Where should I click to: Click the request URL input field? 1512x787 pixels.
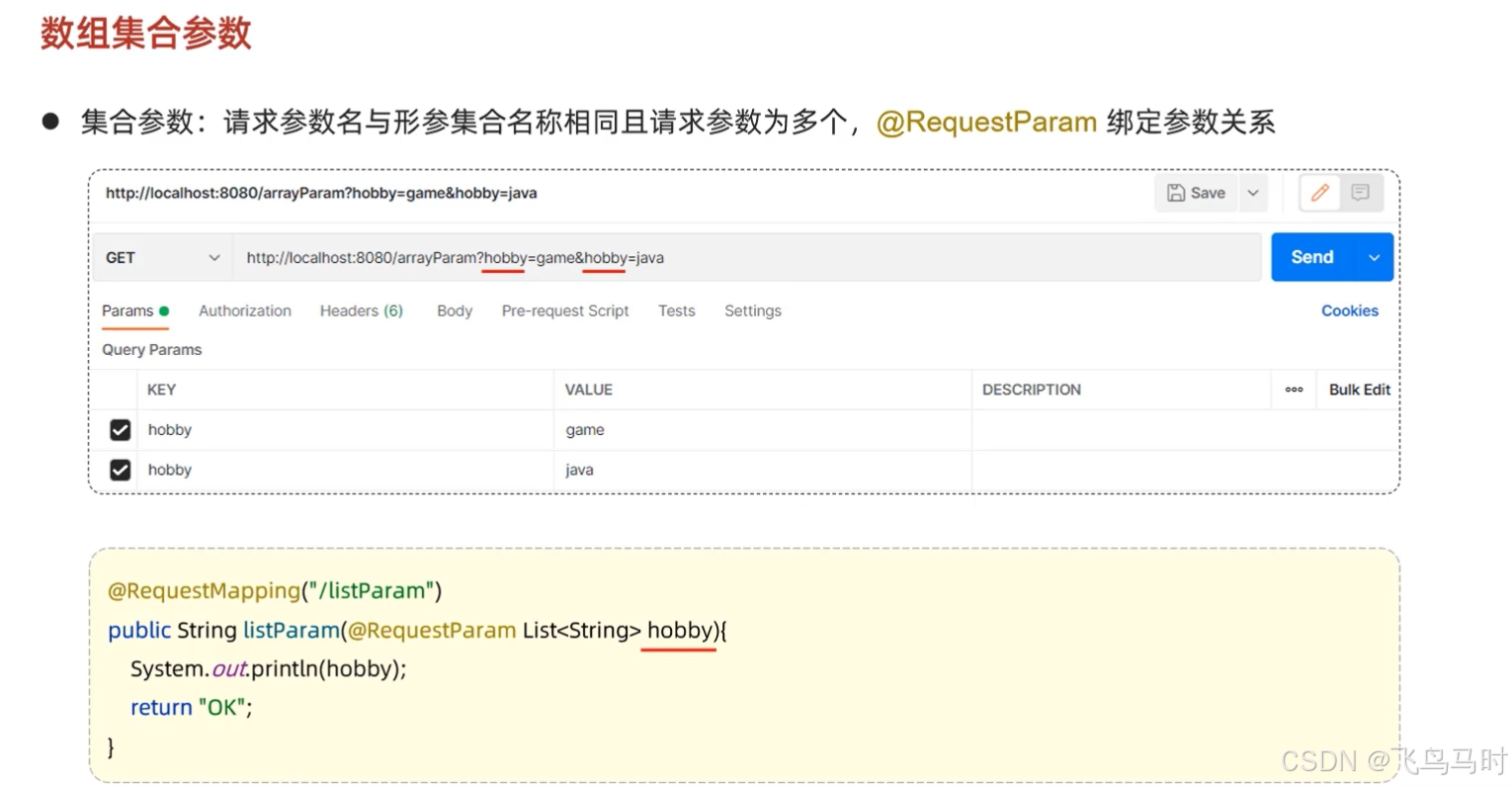click(x=747, y=258)
